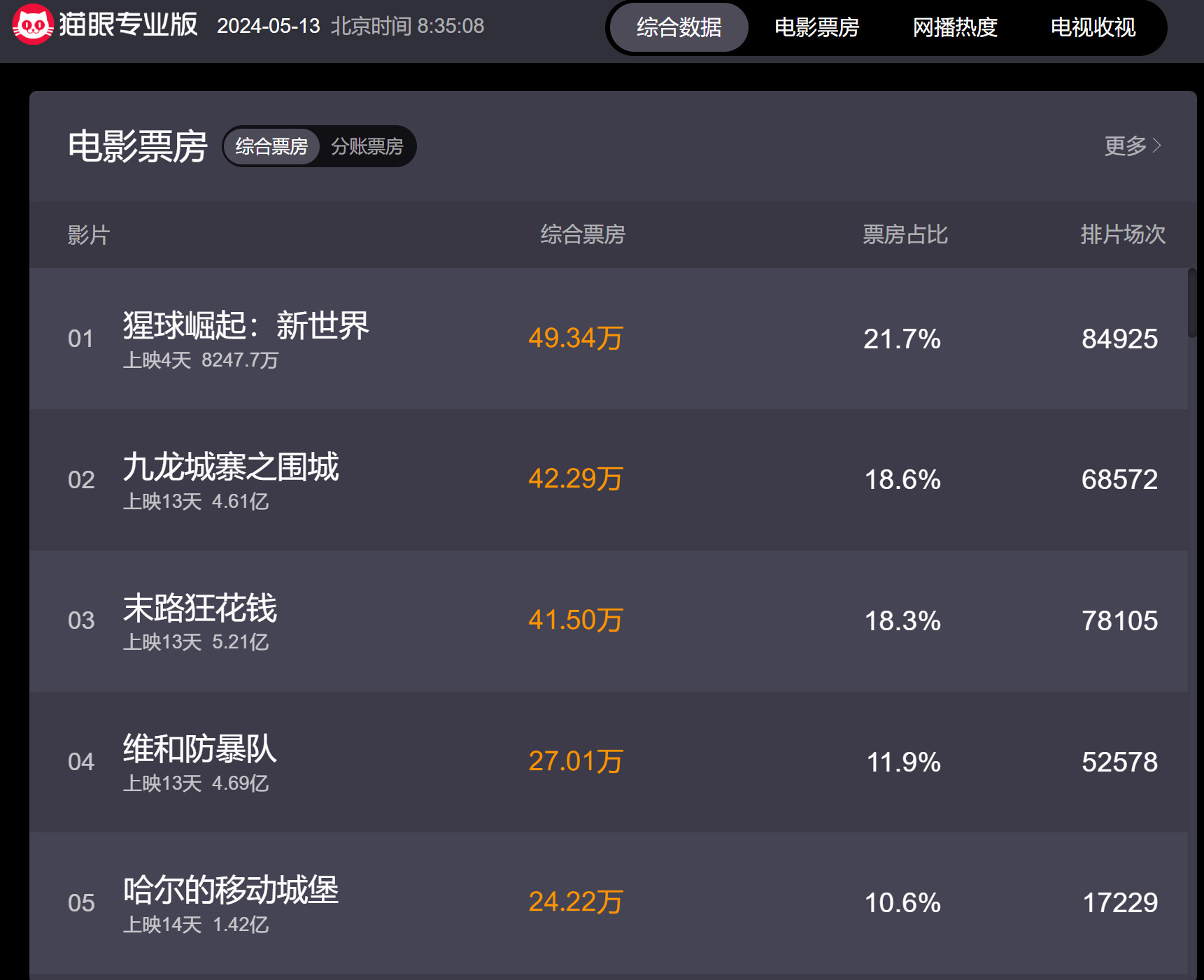The width and height of the screenshot is (1204, 980).
Task: Open movie 哈尔的移动城堡
Action: 231,890
